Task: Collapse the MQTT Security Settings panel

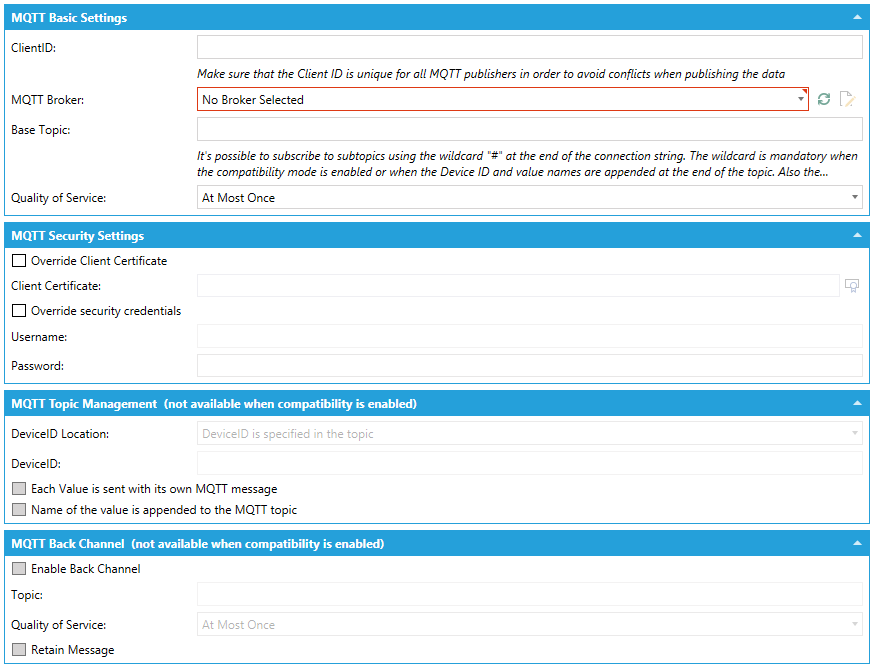Action: click(856, 236)
